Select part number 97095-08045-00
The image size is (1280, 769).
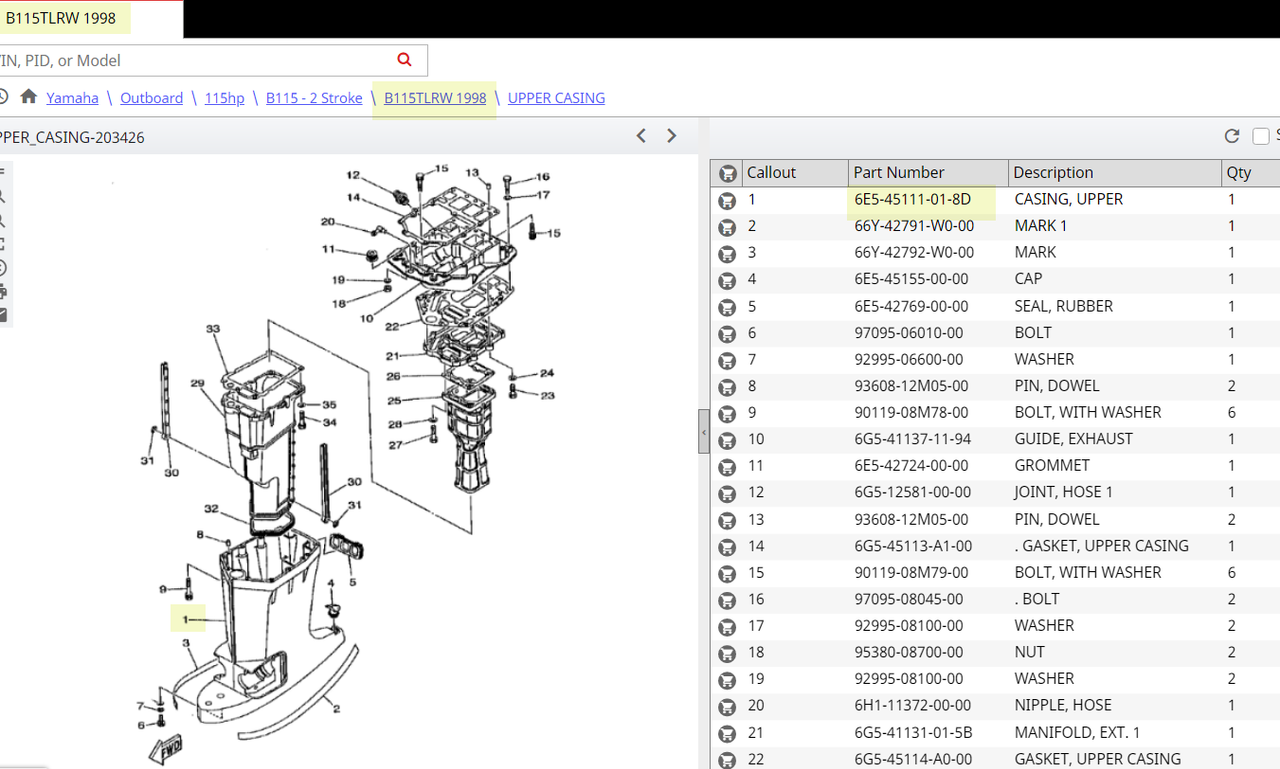(x=909, y=599)
